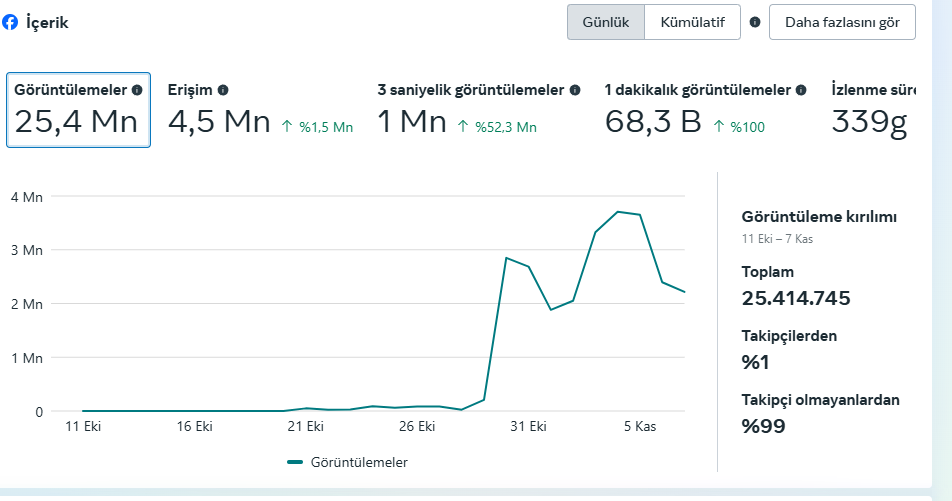Click the 2 Mn y-axis label

pos(27,304)
